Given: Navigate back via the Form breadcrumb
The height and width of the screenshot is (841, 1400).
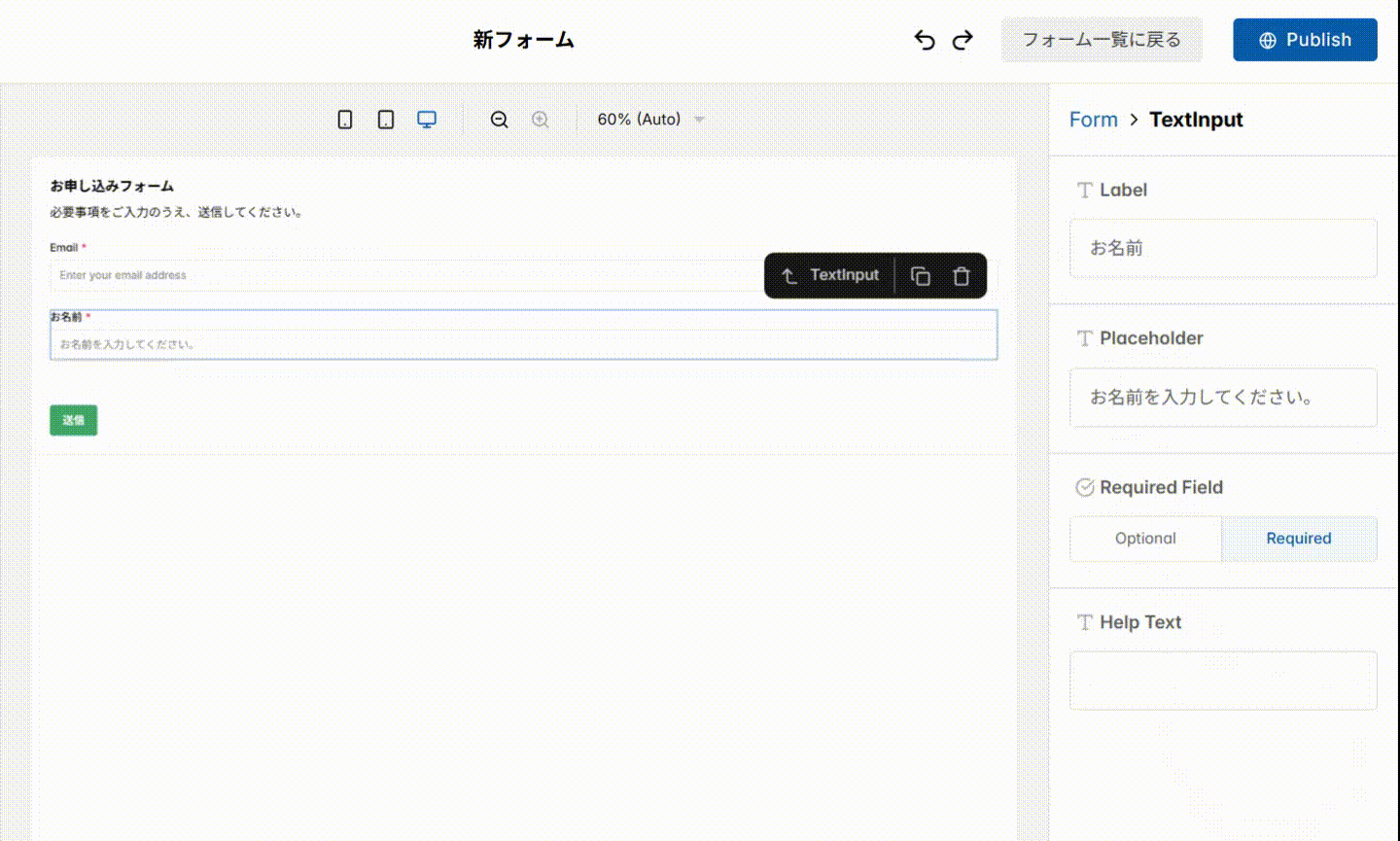Looking at the screenshot, I should tap(1093, 119).
